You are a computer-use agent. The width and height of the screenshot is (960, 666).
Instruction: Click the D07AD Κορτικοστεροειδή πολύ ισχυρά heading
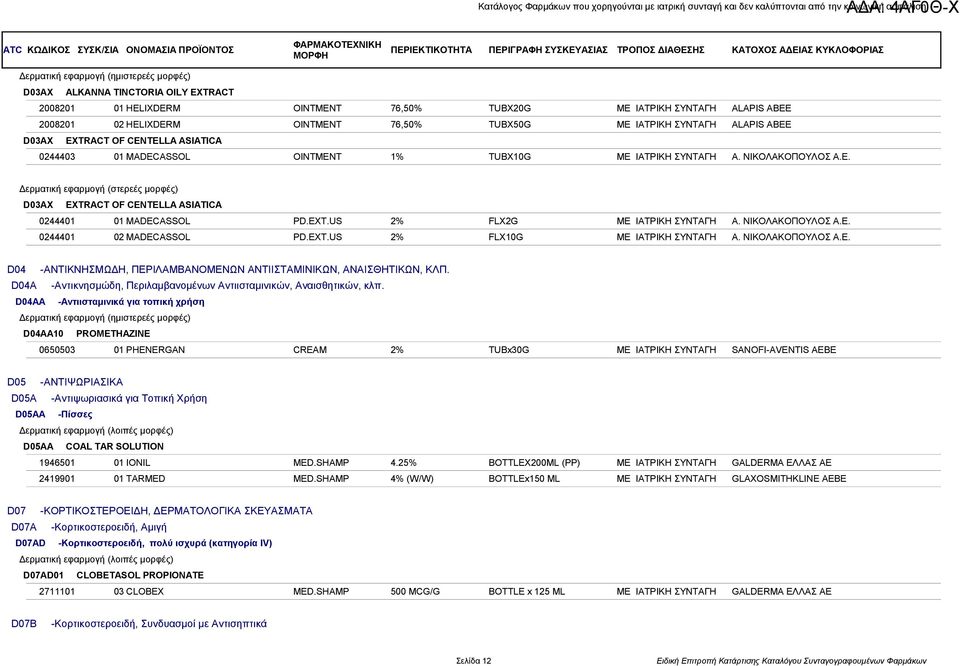click(144, 543)
